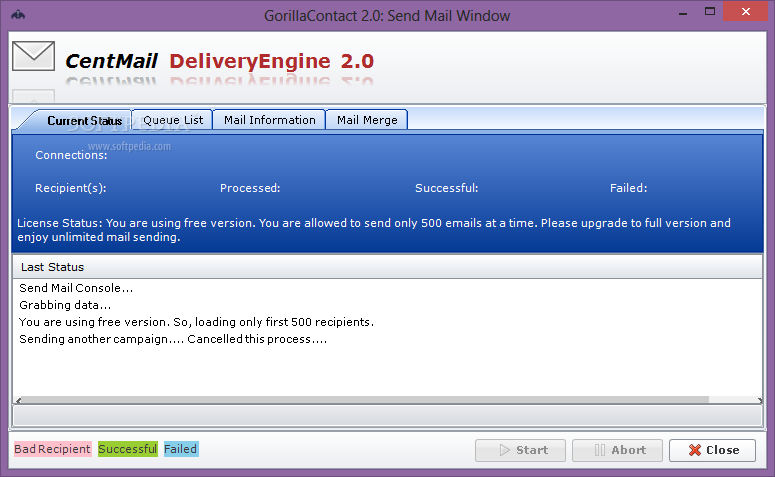Viewport: 775px width, 477px height.
Task: Click the Processed label
Action: (250, 188)
